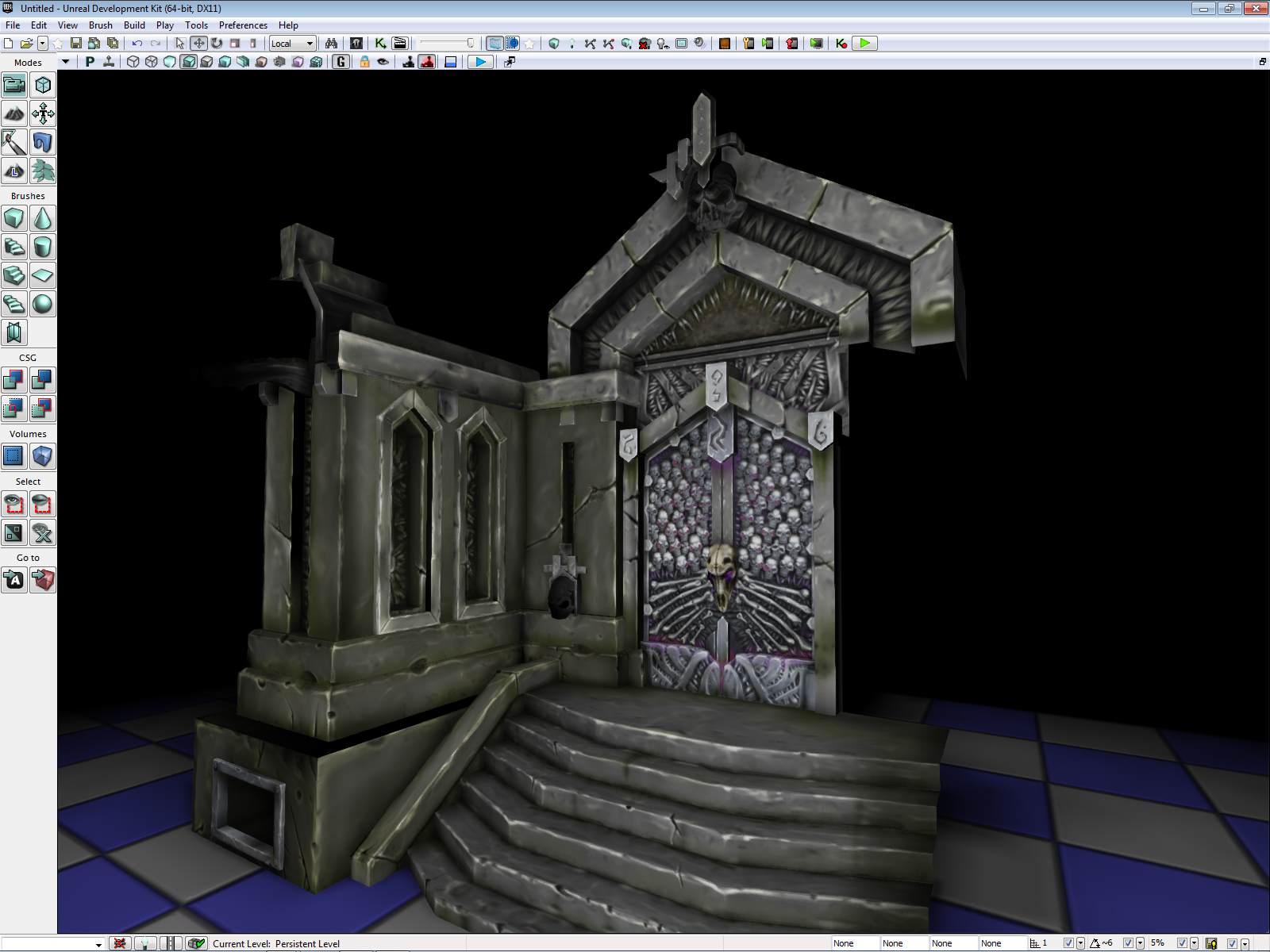This screenshot has width=1270, height=952.
Task: Save the current level with floppy icon
Action: click(76, 44)
